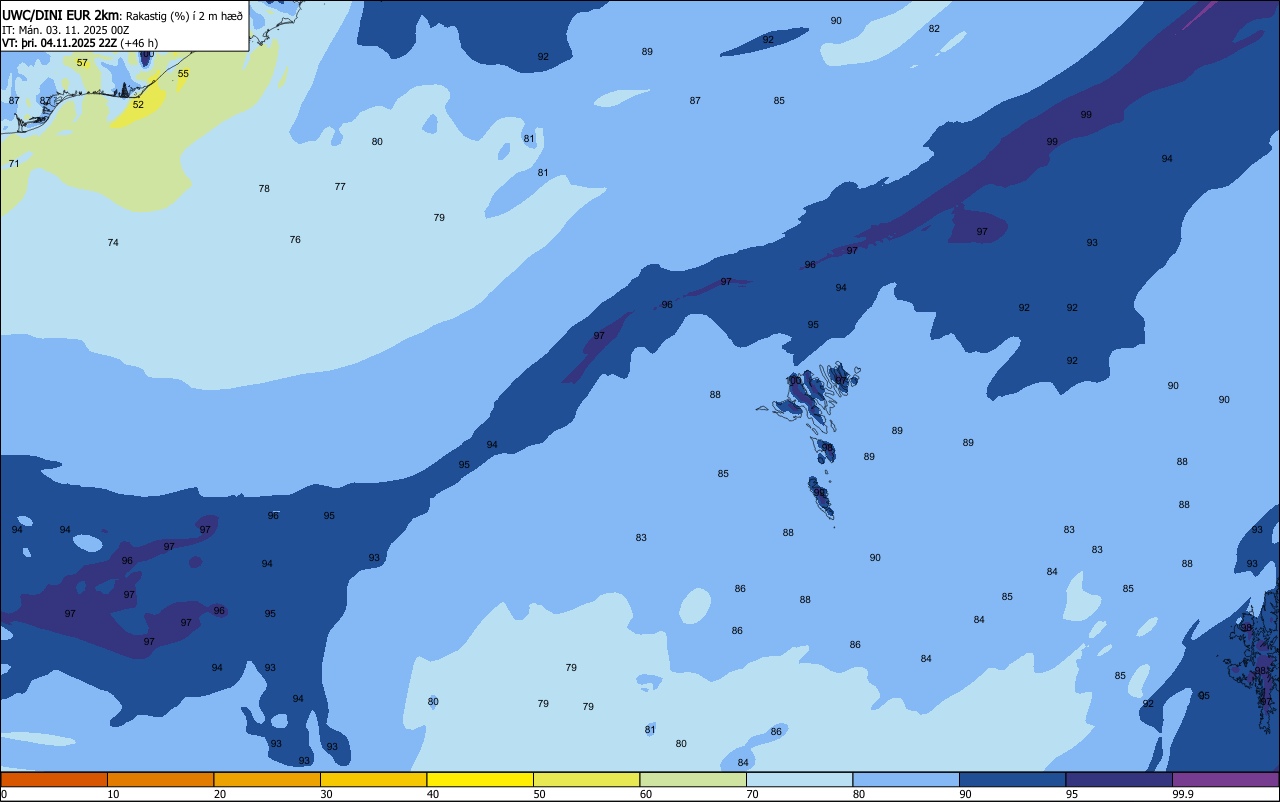Click the humidity value '55' on the map
The height and width of the screenshot is (802, 1280).
183,74
